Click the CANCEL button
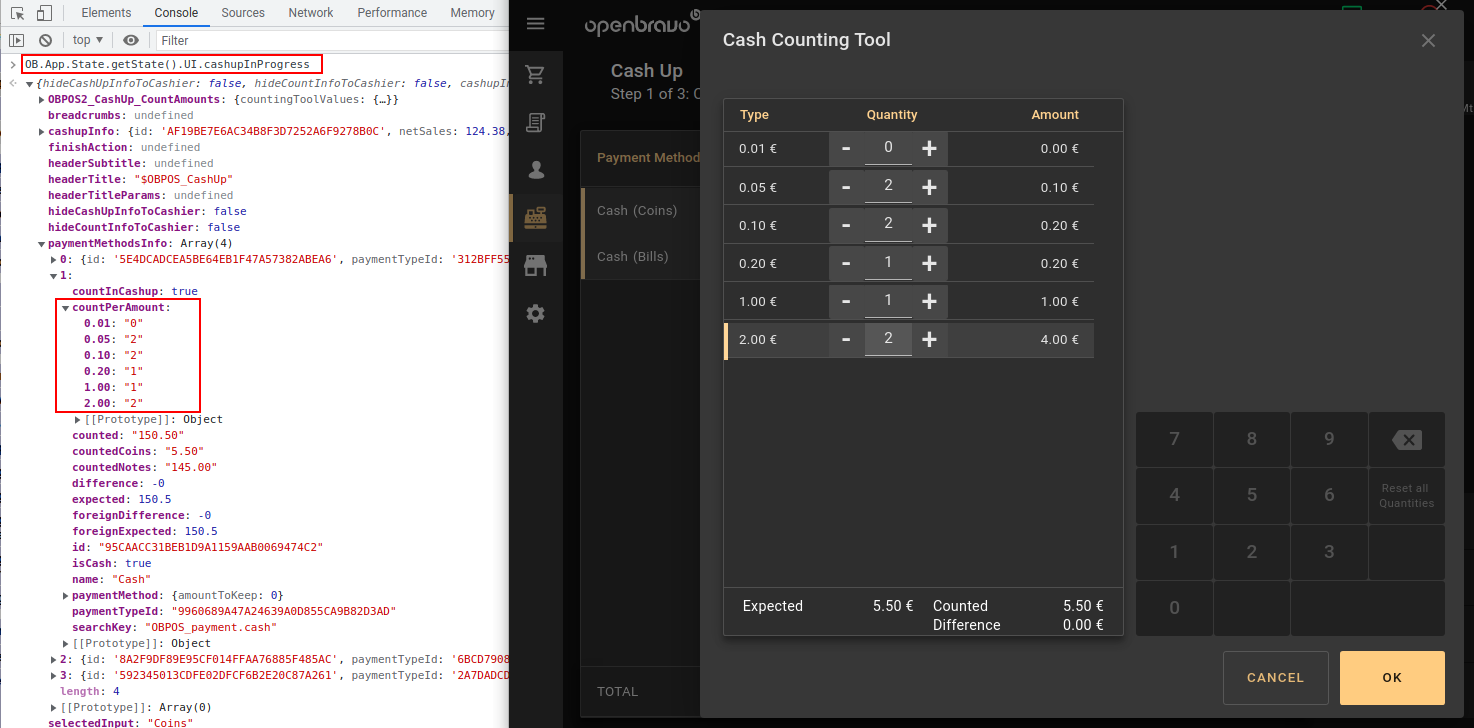 (1275, 678)
